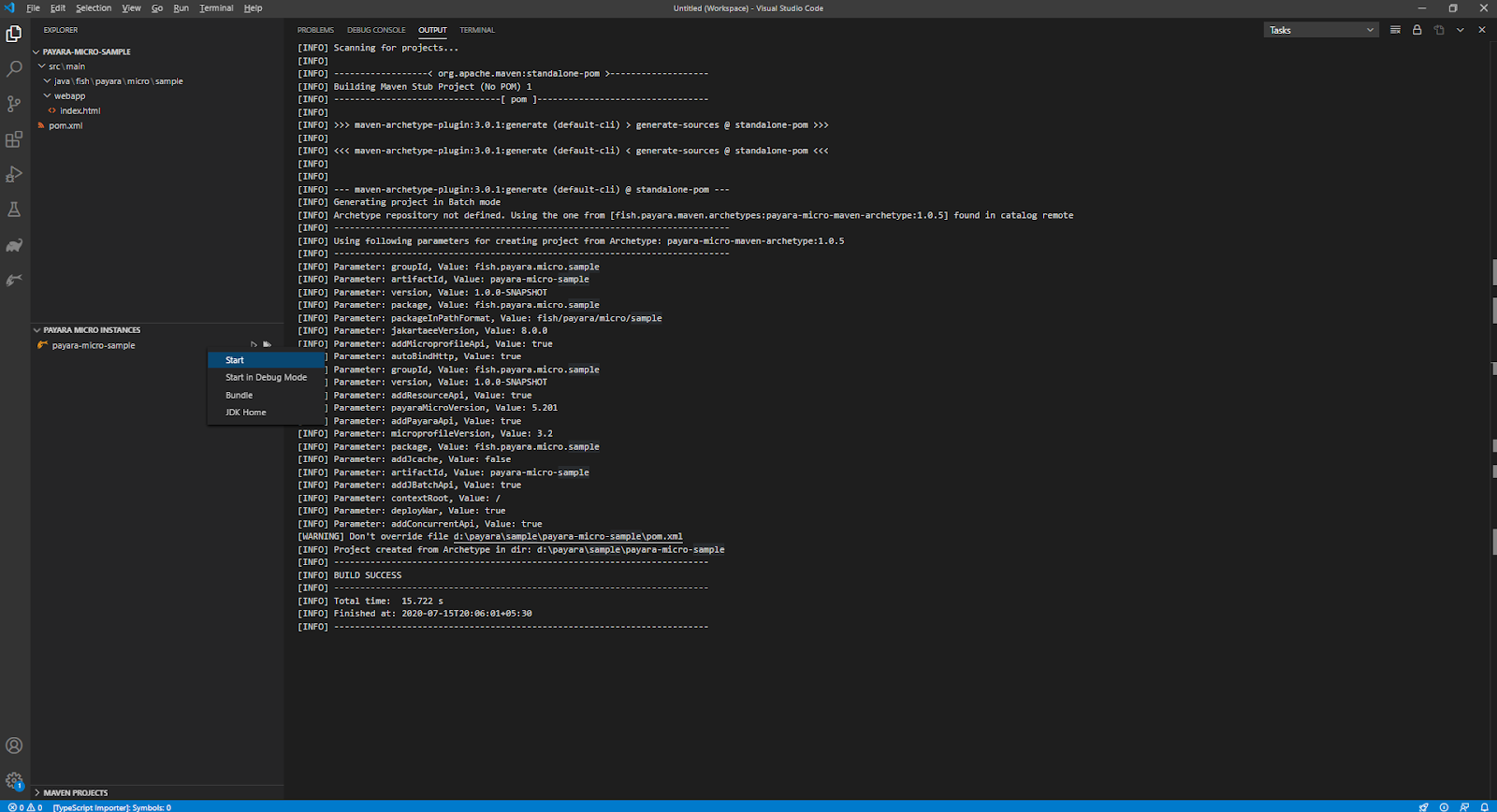Open the Extensions view

[x=14, y=139]
